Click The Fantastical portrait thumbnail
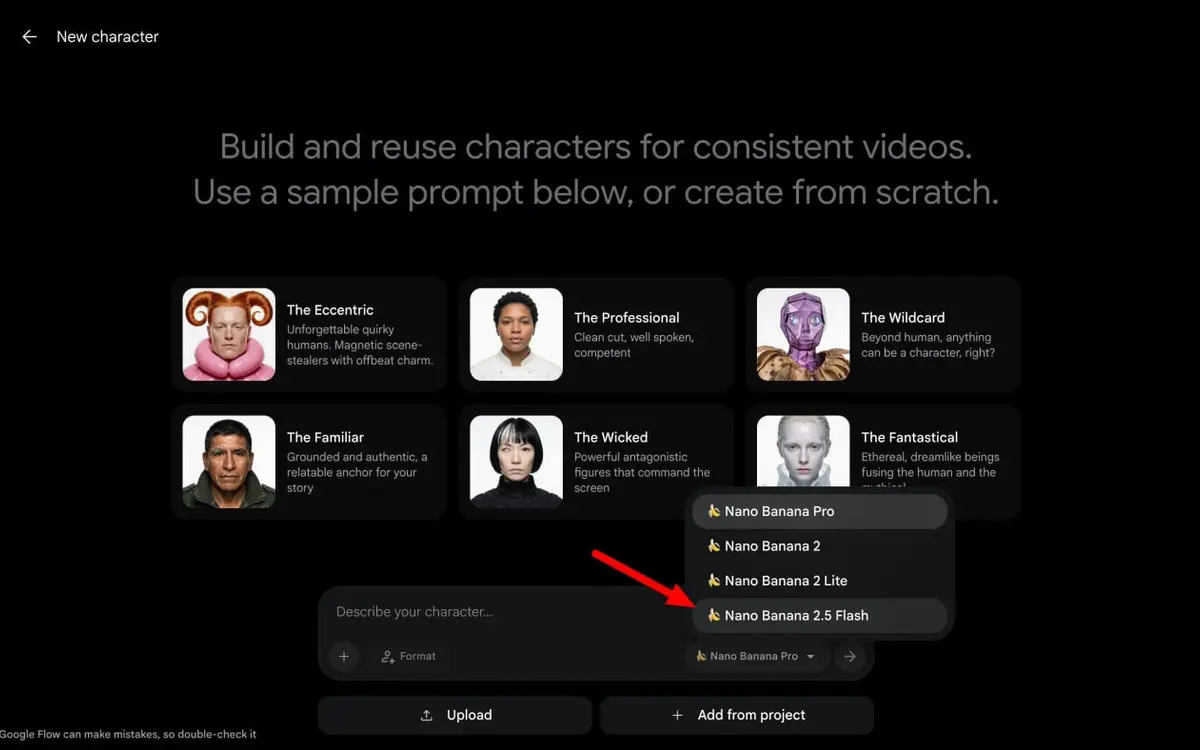This screenshot has width=1200, height=750. pos(803,452)
